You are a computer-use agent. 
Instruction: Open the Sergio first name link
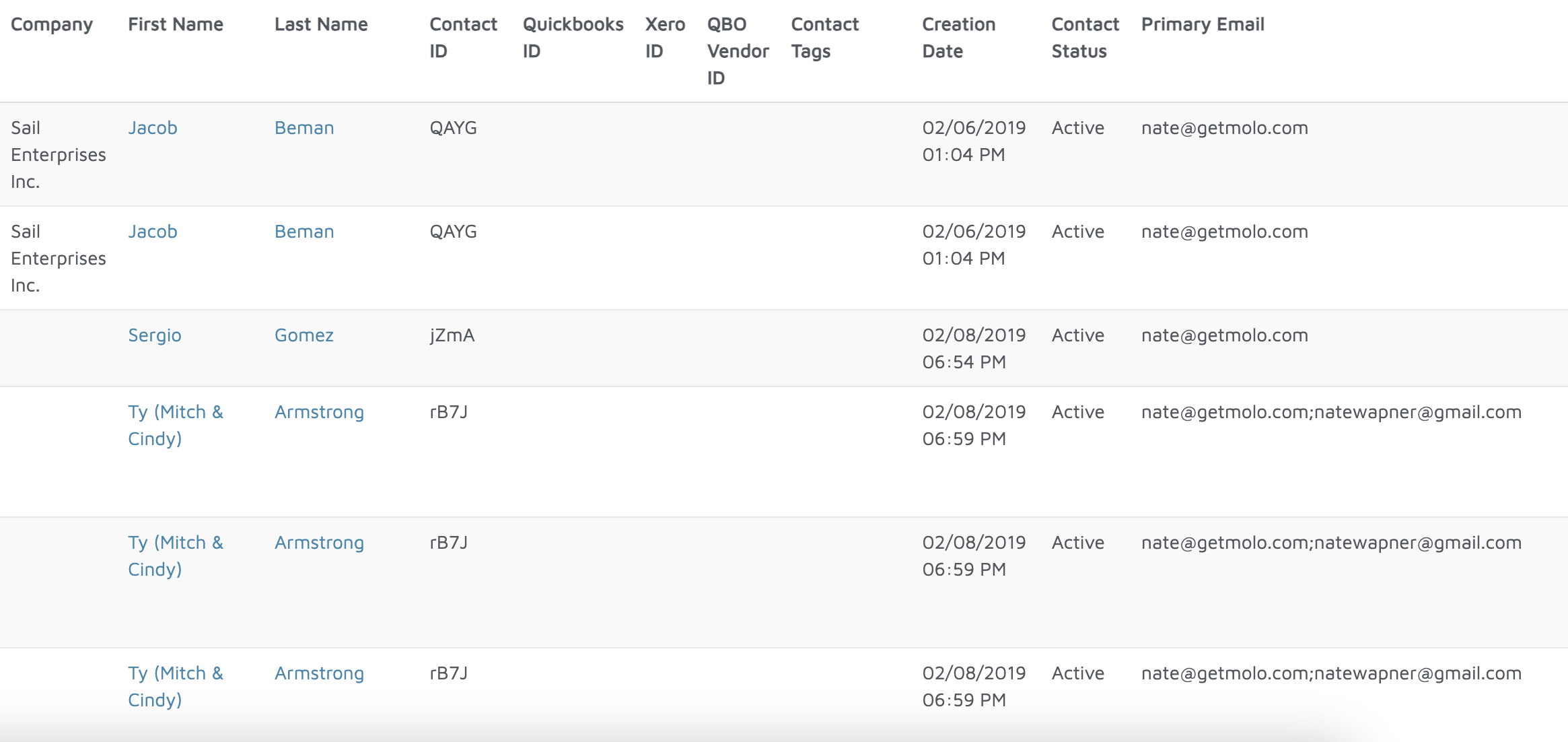pos(155,335)
